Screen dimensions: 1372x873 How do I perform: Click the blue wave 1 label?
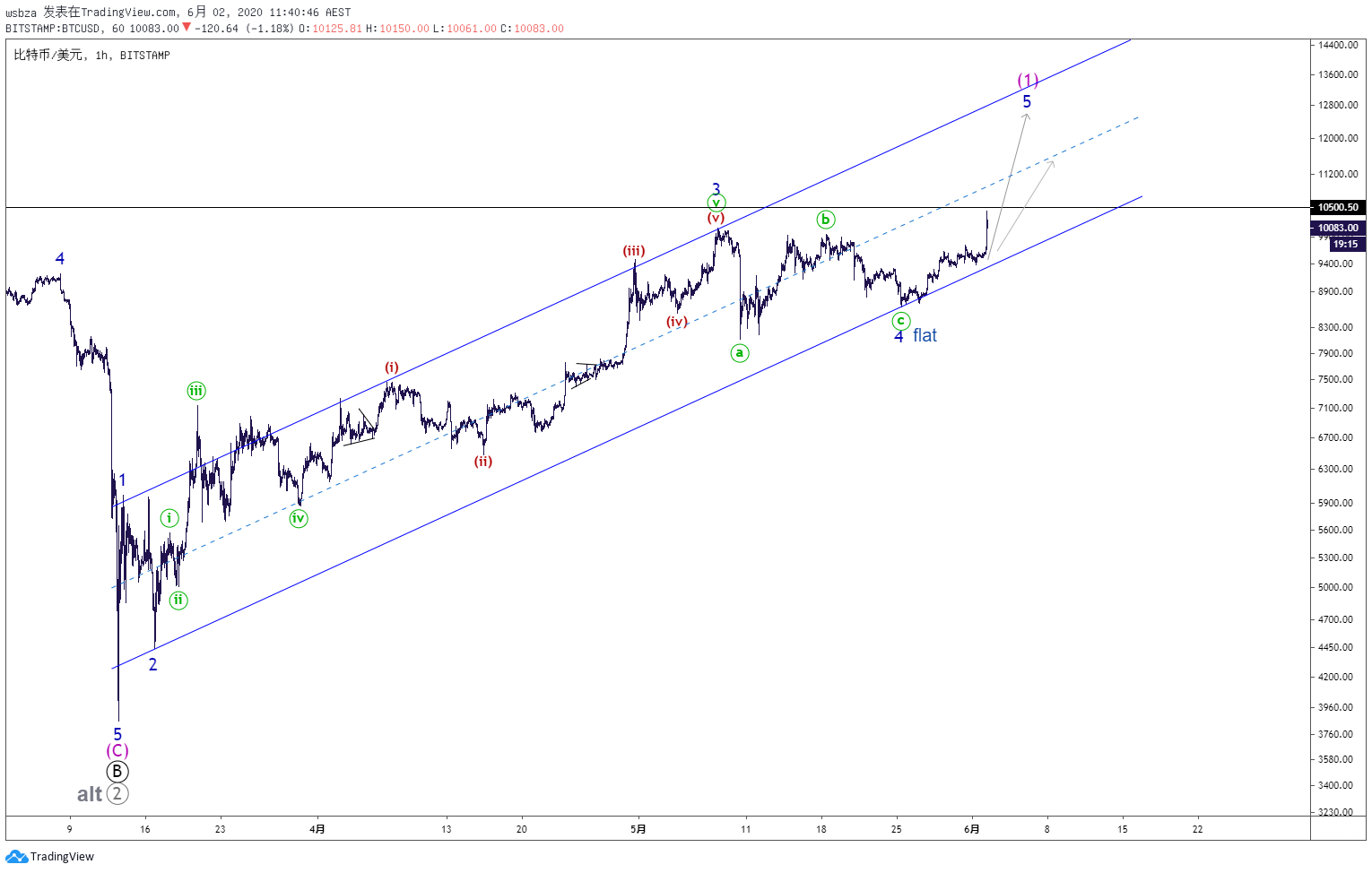click(122, 480)
